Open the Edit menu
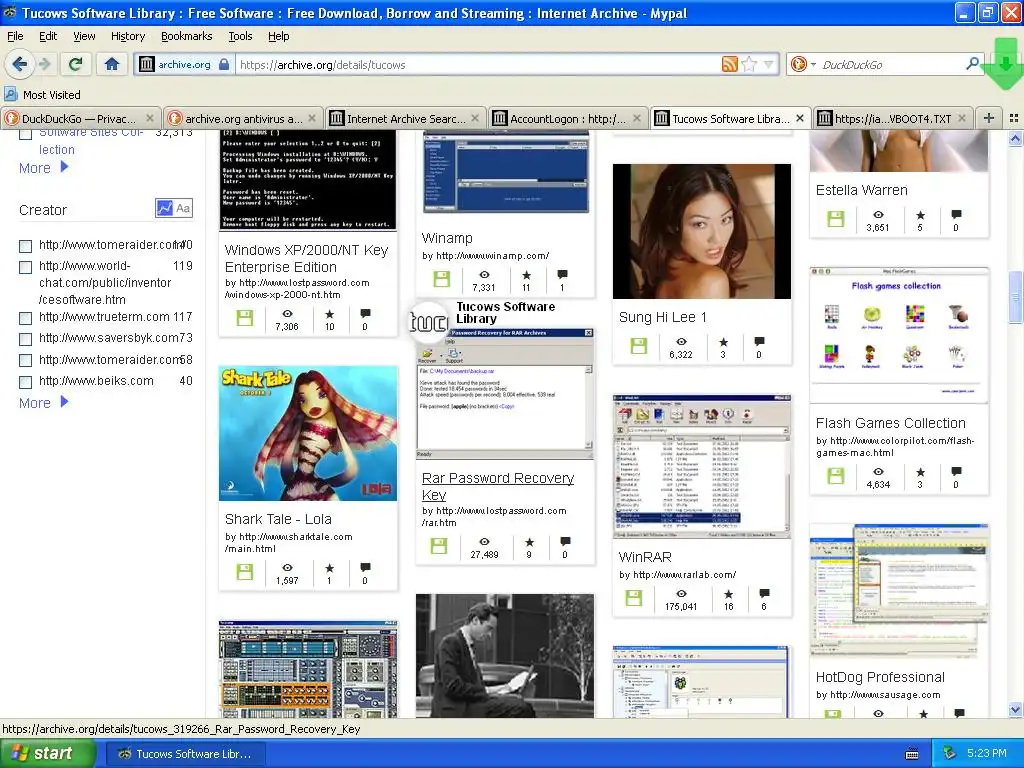The height and width of the screenshot is (768, 1024). [48, 36]
